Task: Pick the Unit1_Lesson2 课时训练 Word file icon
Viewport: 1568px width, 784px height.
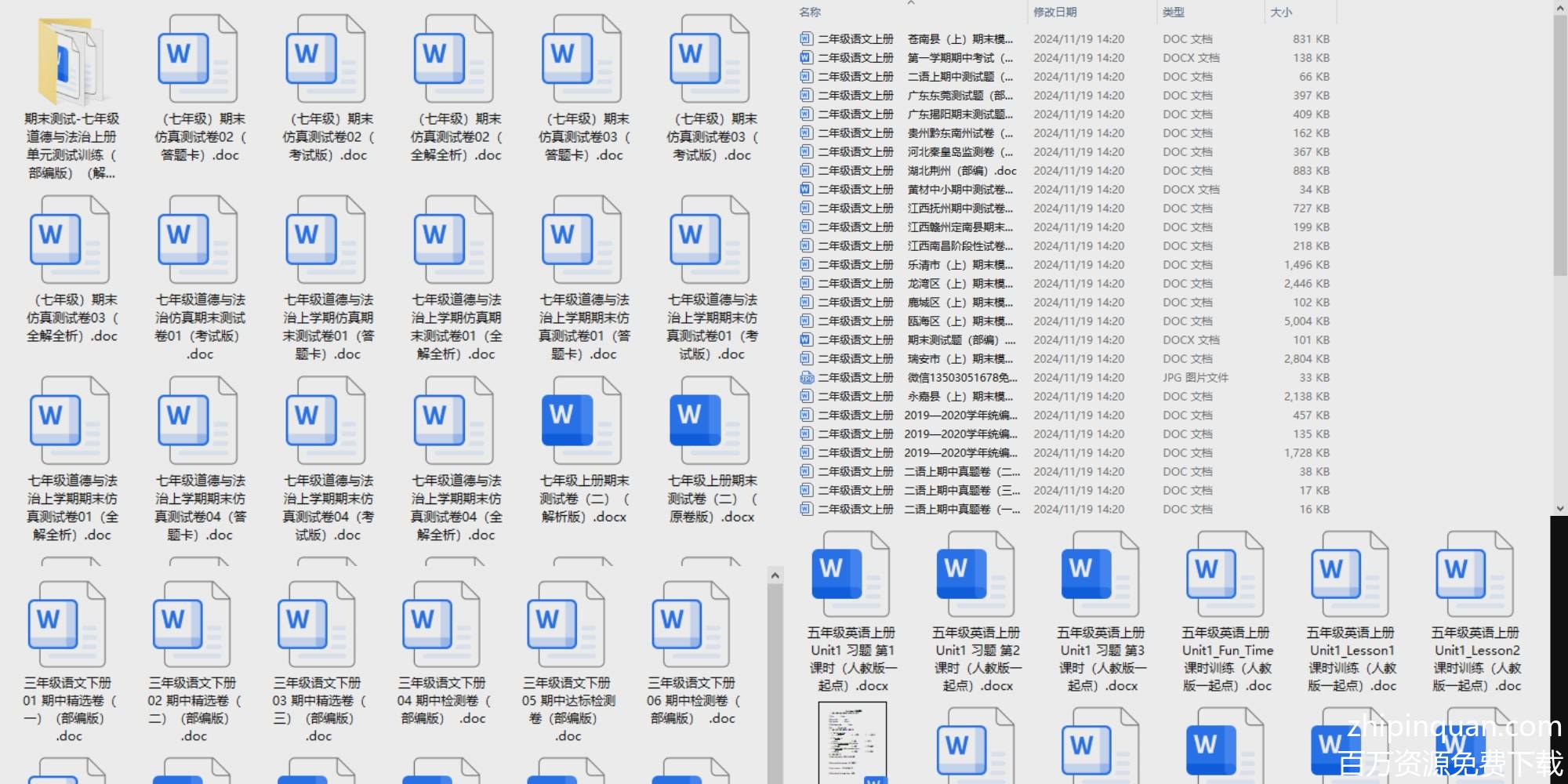Action: coord(1474,575)
